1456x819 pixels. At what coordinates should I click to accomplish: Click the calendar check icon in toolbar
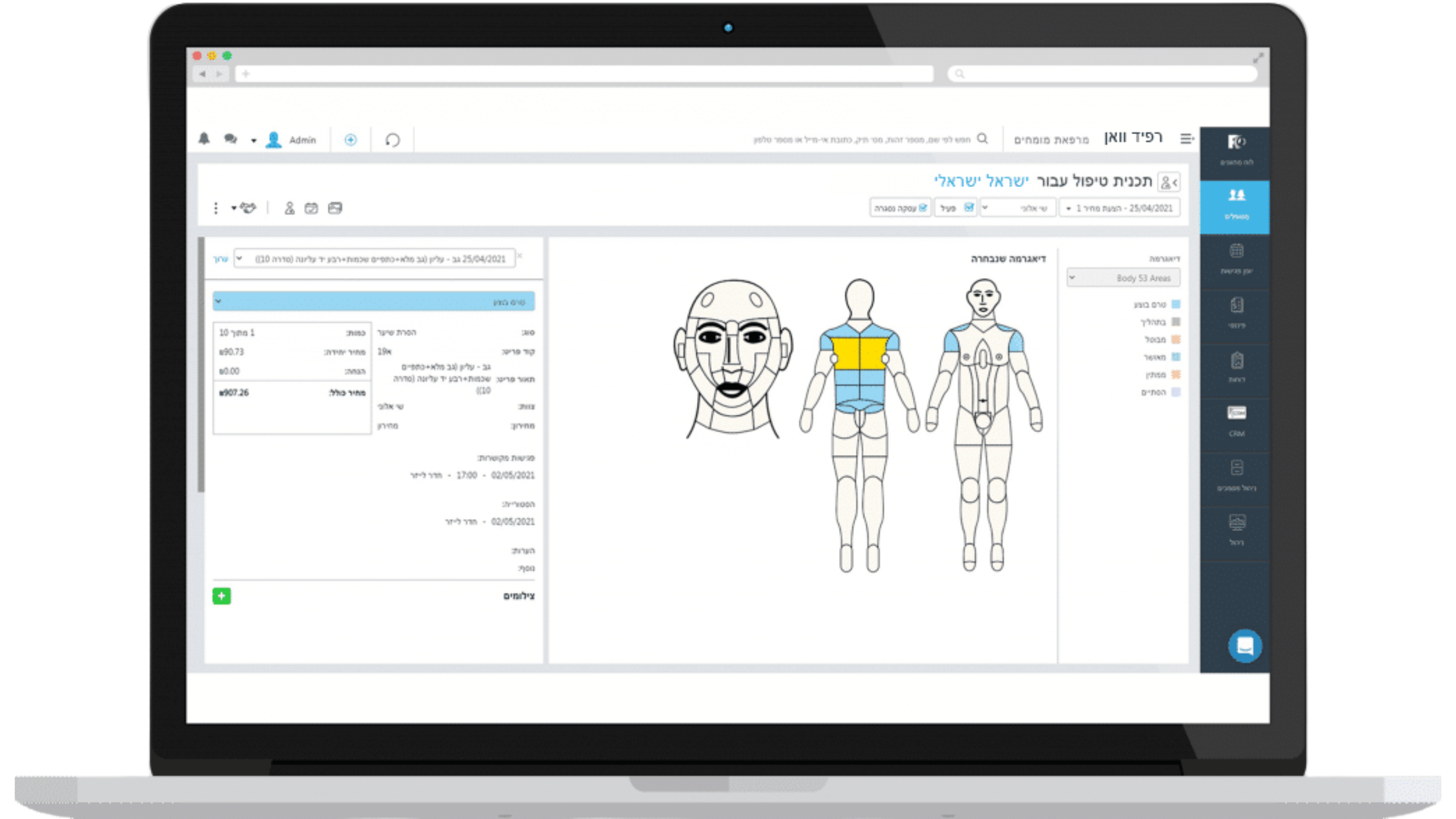coord(311,208)
